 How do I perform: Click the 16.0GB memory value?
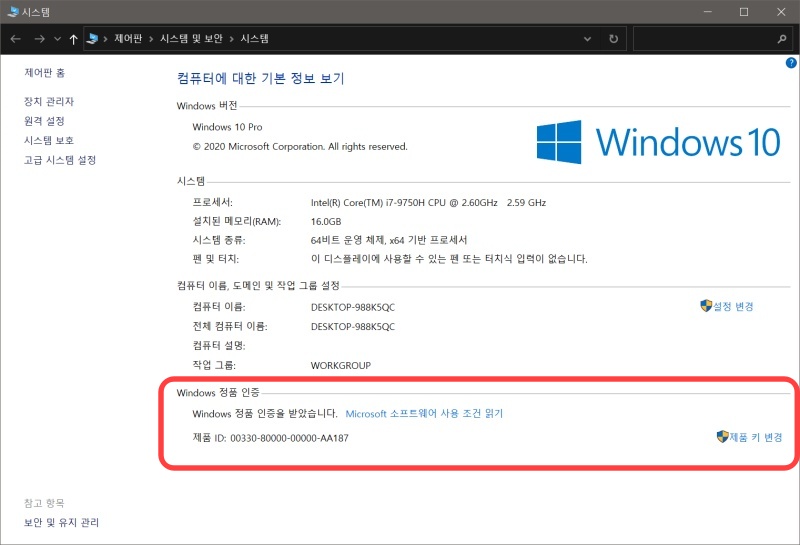[x=326, y=221]
